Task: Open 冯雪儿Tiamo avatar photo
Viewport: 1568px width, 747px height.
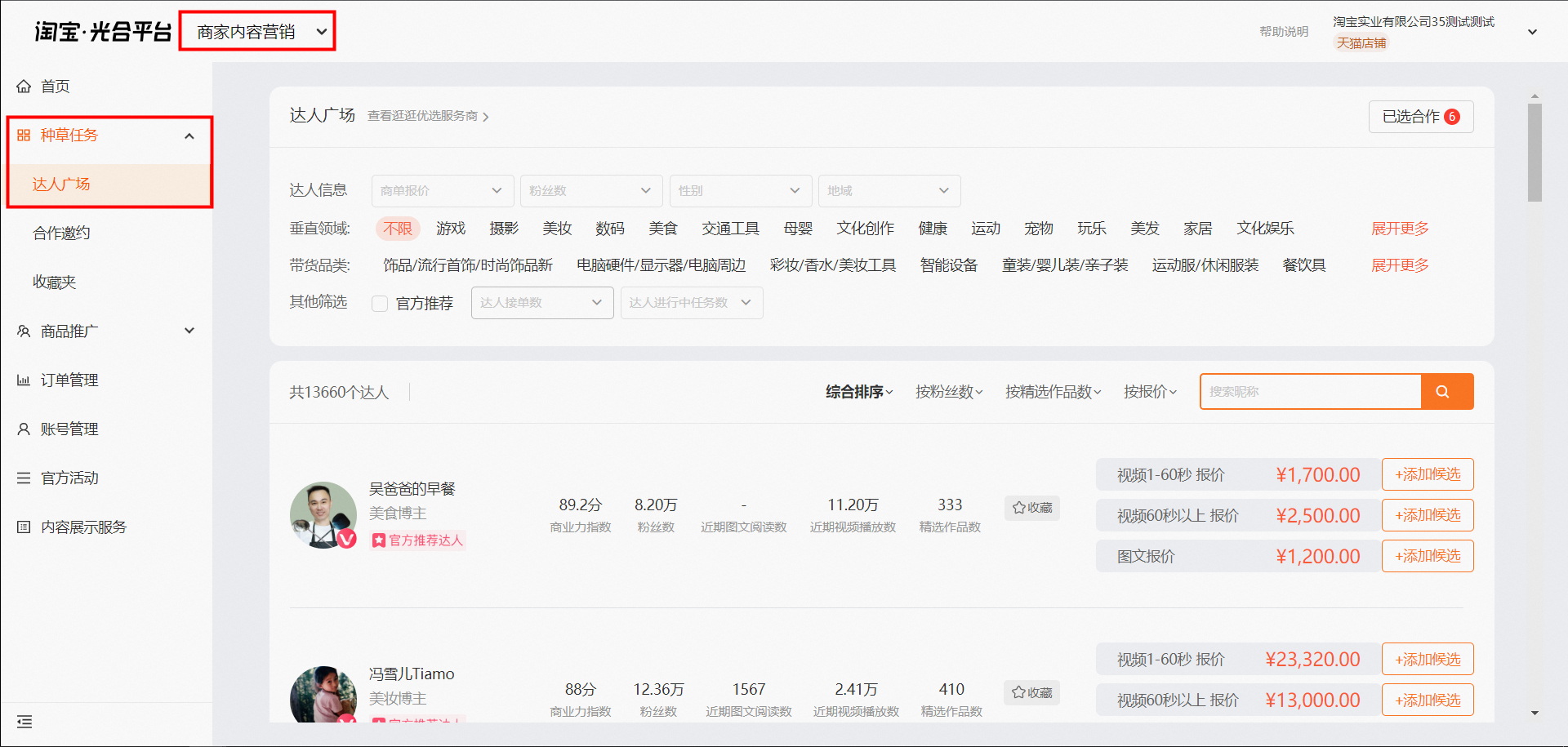Action: pyautogui.click(x=323, y=696)
